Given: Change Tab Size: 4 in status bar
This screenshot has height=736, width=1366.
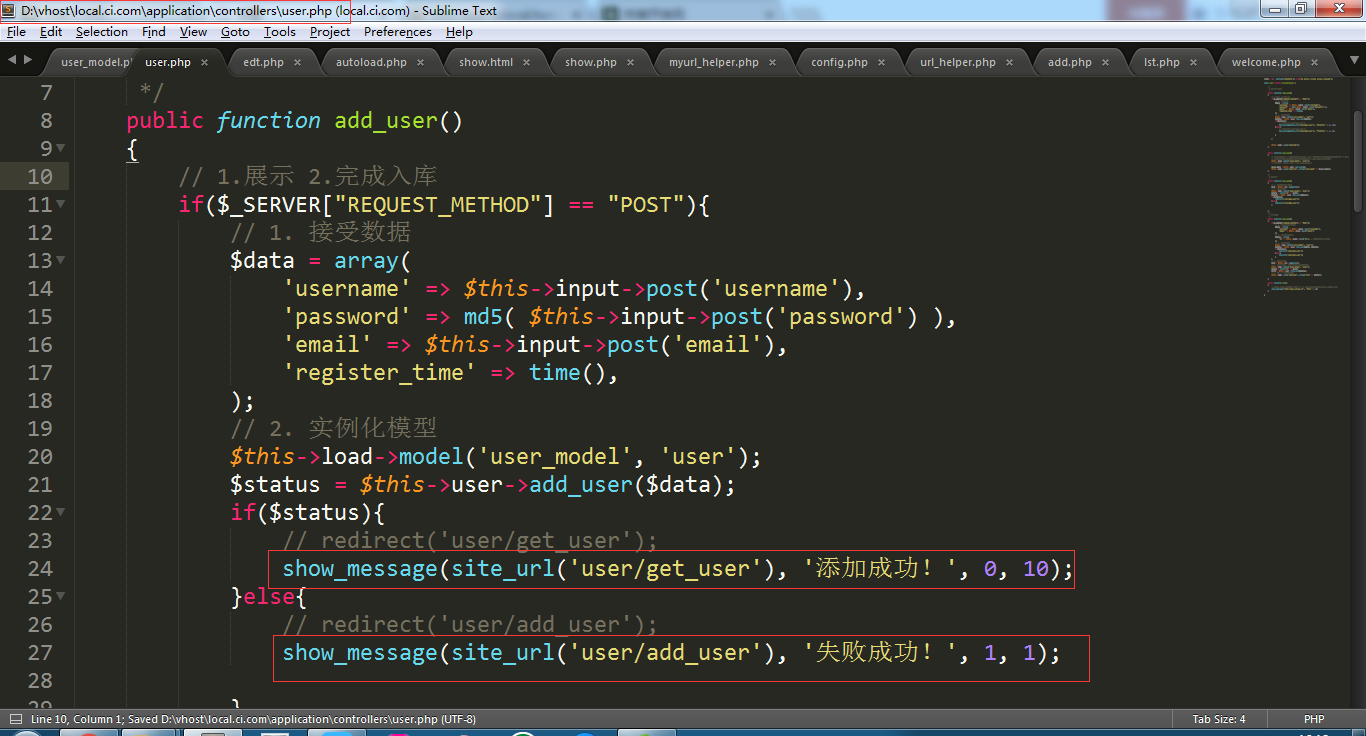Looking at the screenshot, I should pyautogui.click(x=1218, y=719).
